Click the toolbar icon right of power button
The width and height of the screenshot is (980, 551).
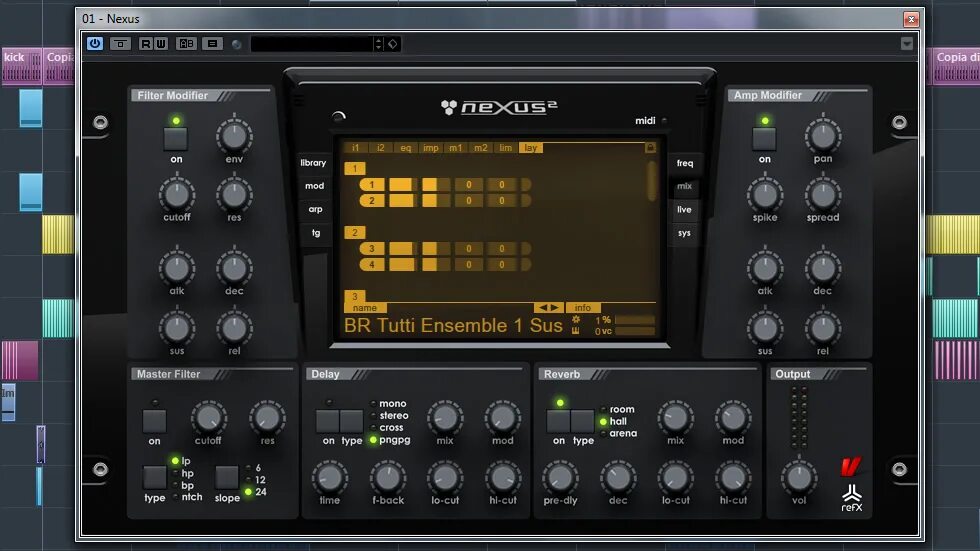coord(121,44)
